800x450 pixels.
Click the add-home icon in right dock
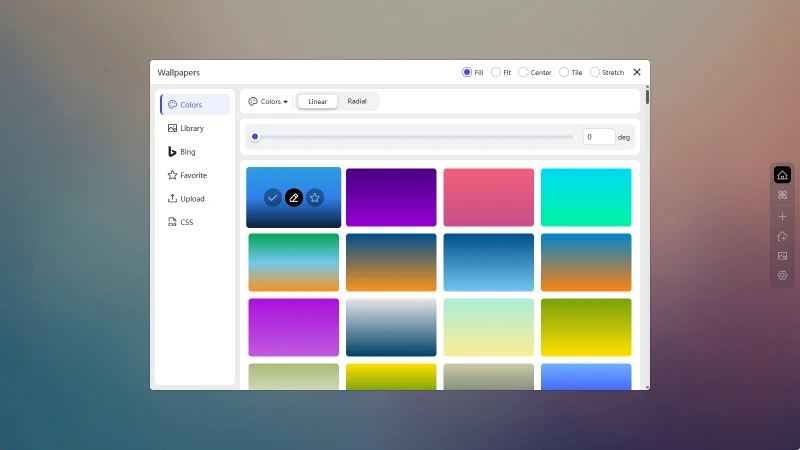point(782,236)
